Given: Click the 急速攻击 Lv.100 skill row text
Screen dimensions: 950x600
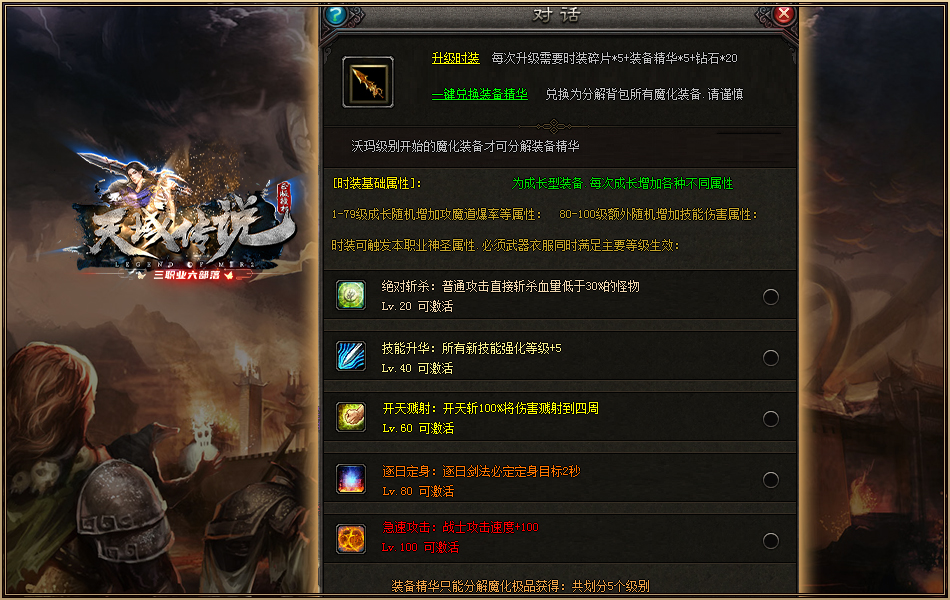Looking at the screenshot, I should pyautogui.click(x=460, y=537).
